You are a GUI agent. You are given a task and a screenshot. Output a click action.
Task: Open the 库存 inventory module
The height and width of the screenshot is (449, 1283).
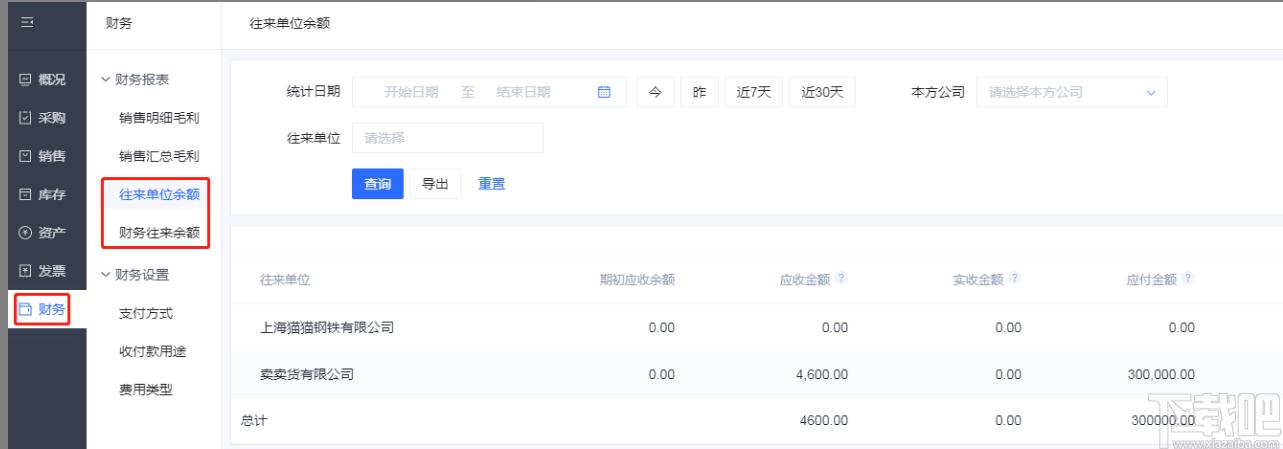(43, 195)
